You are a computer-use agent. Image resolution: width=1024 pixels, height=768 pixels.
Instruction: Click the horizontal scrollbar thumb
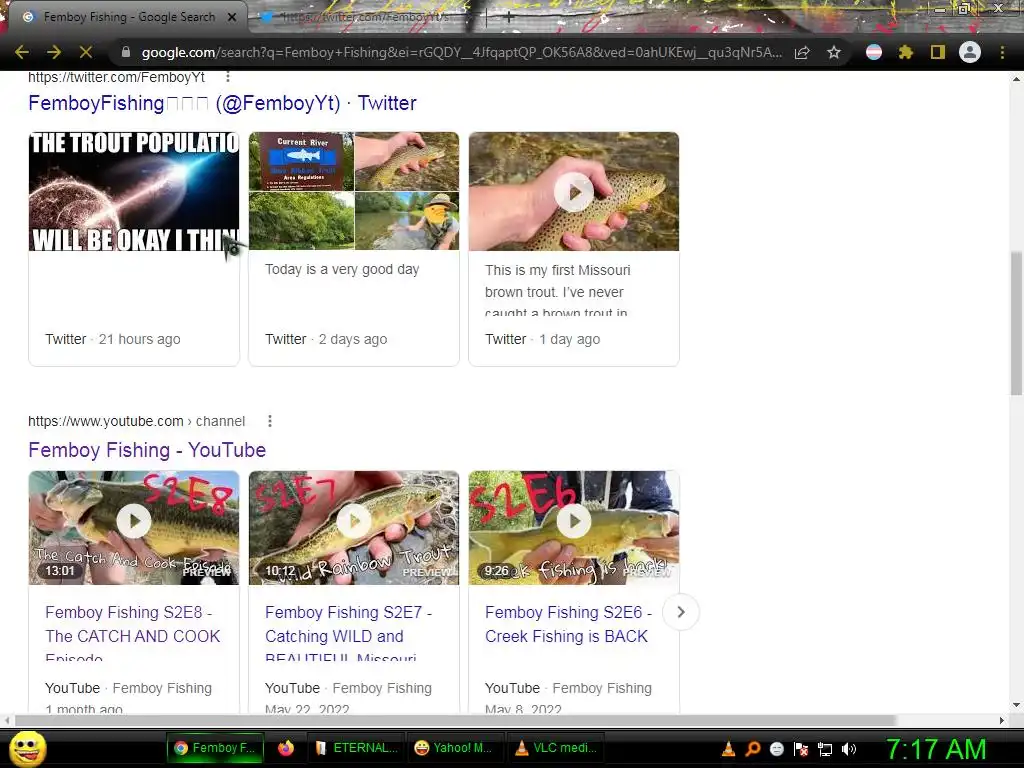[456, 720]
